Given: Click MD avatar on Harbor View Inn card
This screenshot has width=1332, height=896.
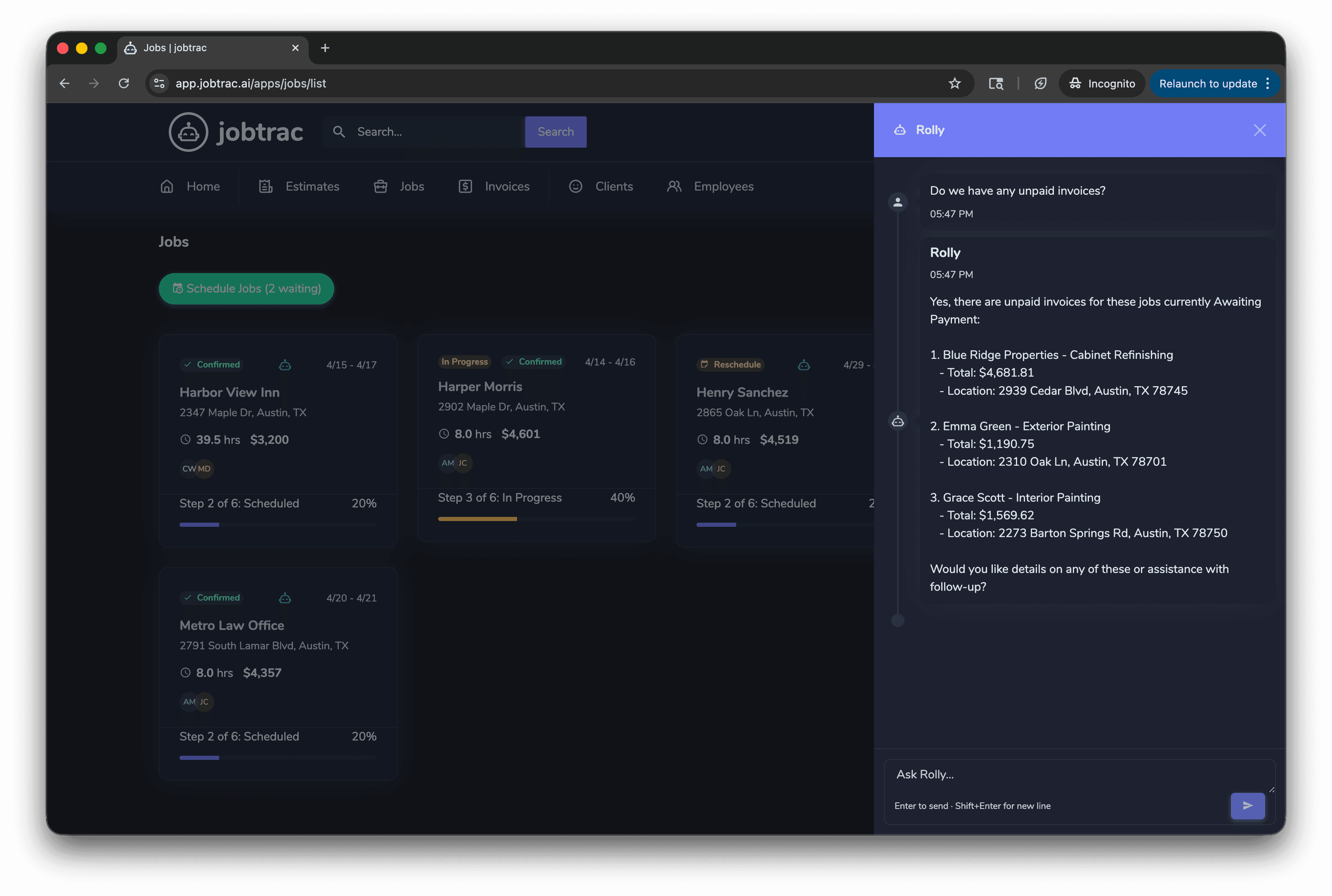Looking at the screenshot, I should (205, 469).
